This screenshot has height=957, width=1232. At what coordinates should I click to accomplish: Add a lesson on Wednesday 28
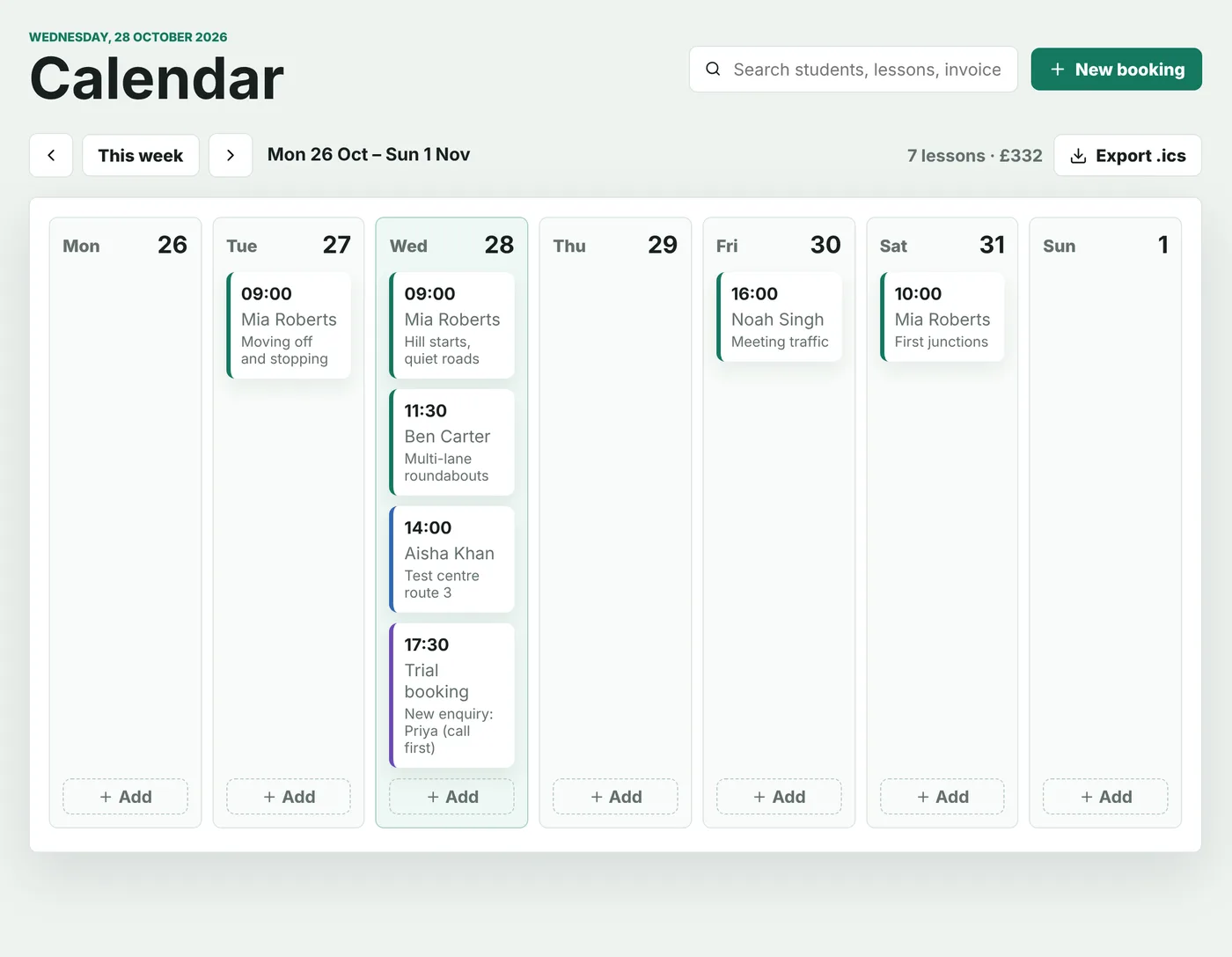tap(452, 797)
